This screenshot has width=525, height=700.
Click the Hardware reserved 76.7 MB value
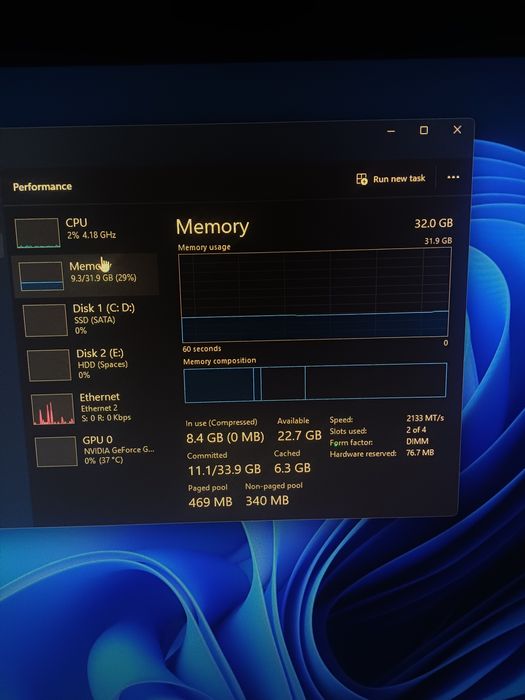pos(420,452)
